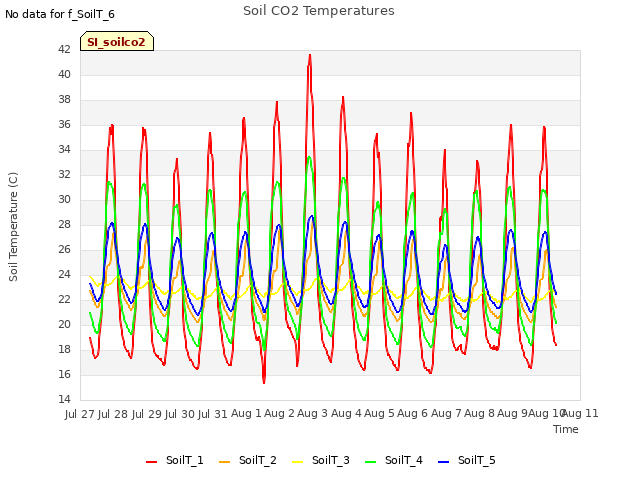Viewport: 640px width, 480px height.
Task: Click the Time axis label
Action: pyautogui.click(x=566, y=429)
